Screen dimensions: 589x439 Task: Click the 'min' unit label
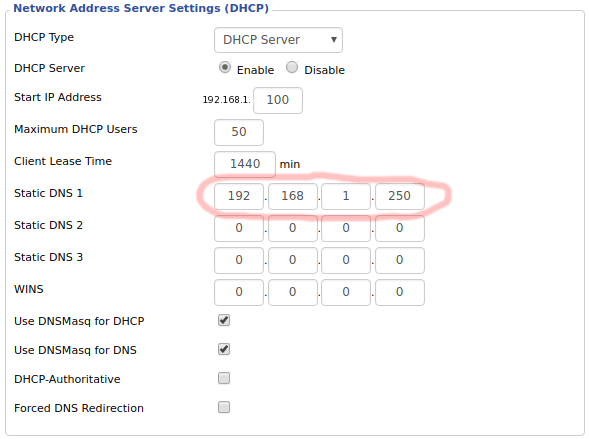pos(290,164)
